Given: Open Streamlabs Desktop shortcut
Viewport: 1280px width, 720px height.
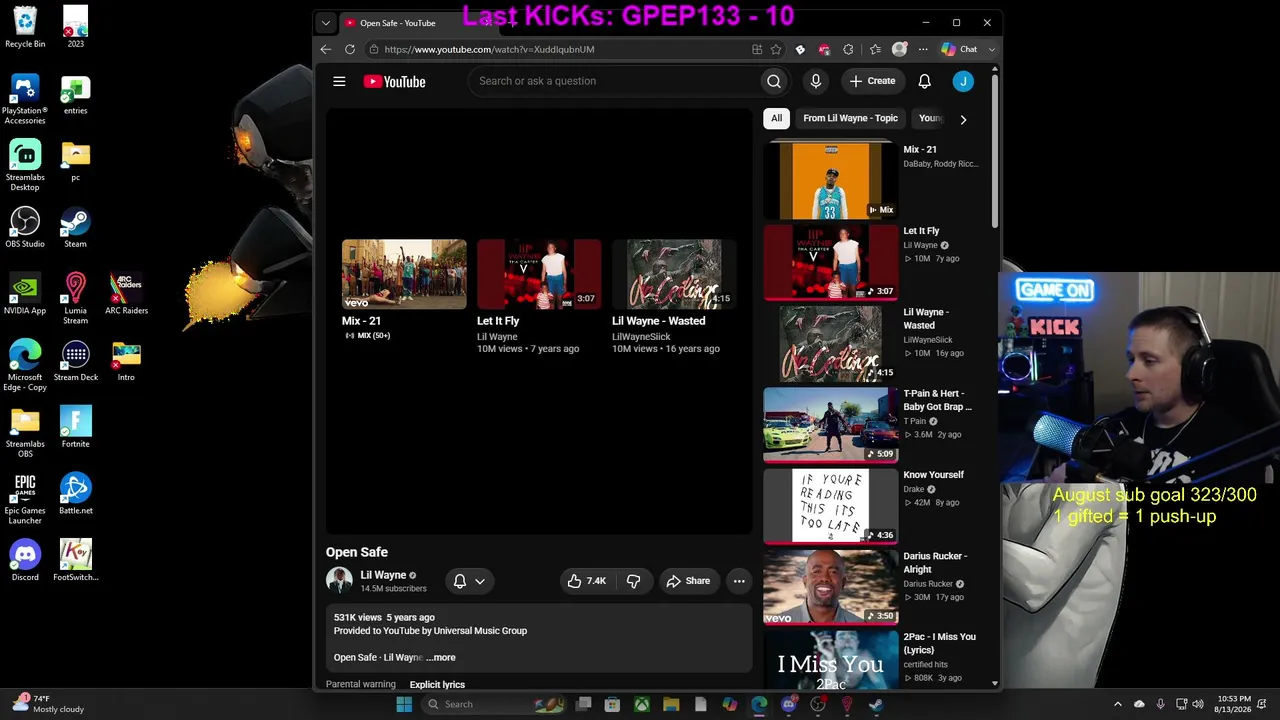Looking at the screenshot, I should pyautogui.click(x=25, y=165).
